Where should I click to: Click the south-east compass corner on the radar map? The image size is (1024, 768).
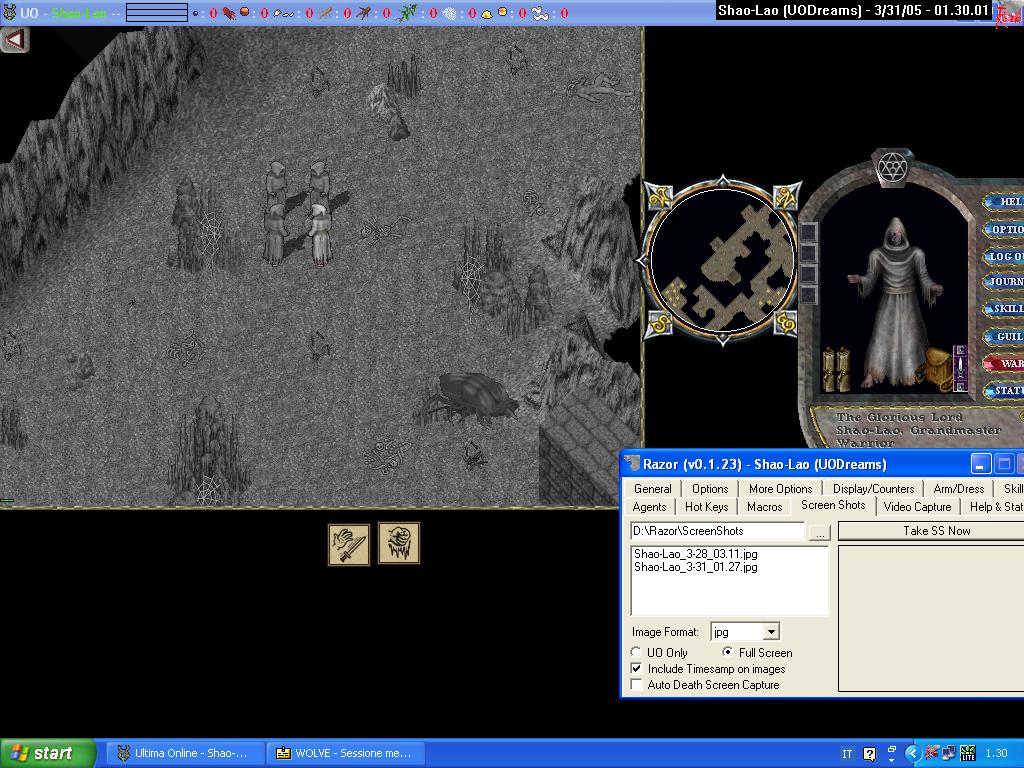(x=787, y=325)
